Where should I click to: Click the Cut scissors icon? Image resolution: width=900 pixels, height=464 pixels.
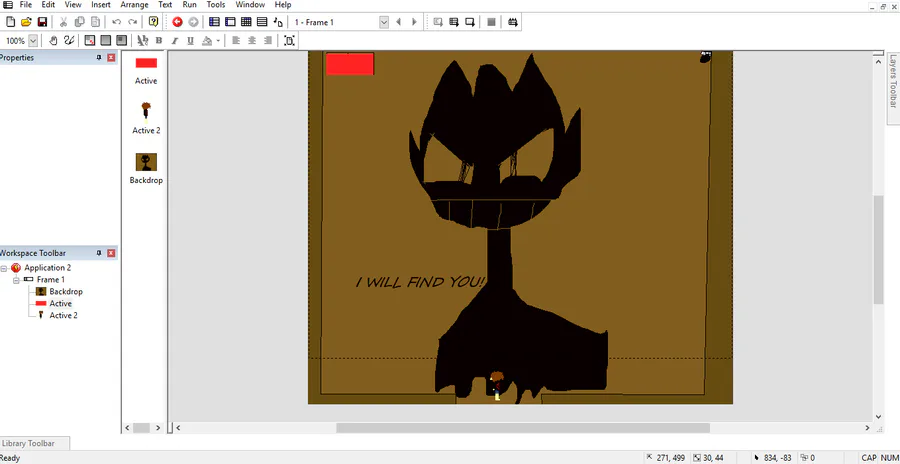[x=64, y=22]
